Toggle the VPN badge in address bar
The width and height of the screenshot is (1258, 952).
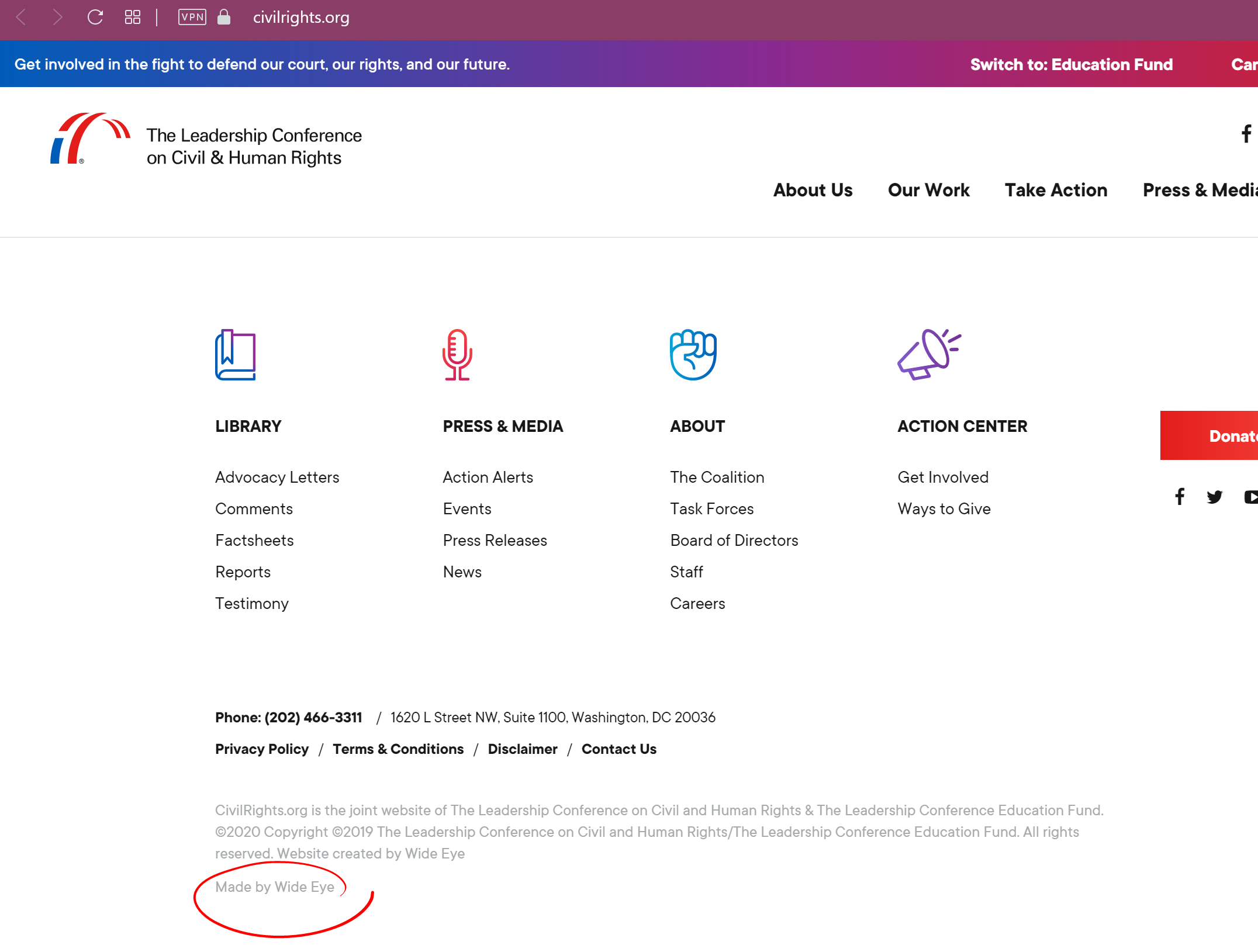pyautogui.click(x=192, y=18)
